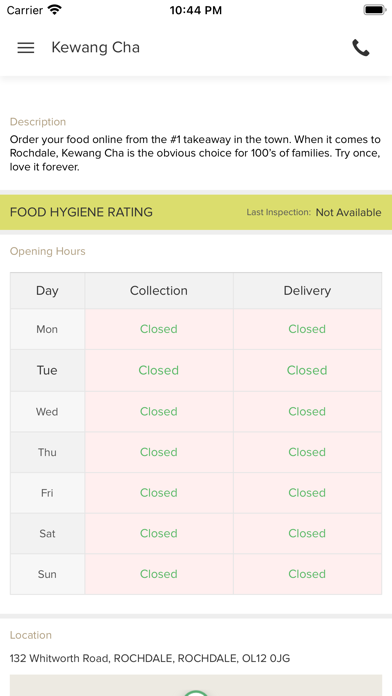The height and width of the screenshot is (696, 392).
Task: Tap the map preview area
Action: click(x=196, y=685)
